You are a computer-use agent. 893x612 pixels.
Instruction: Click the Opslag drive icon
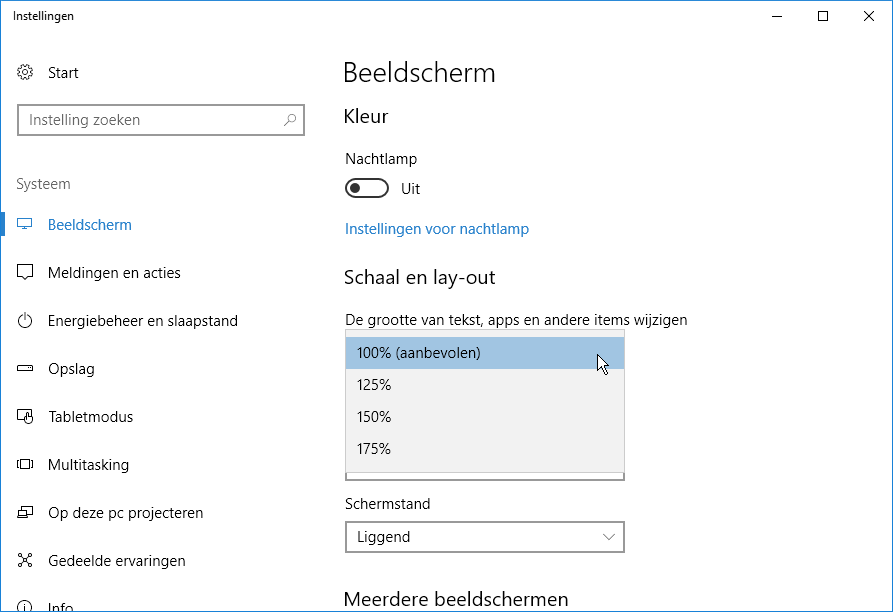coord(25,368)
